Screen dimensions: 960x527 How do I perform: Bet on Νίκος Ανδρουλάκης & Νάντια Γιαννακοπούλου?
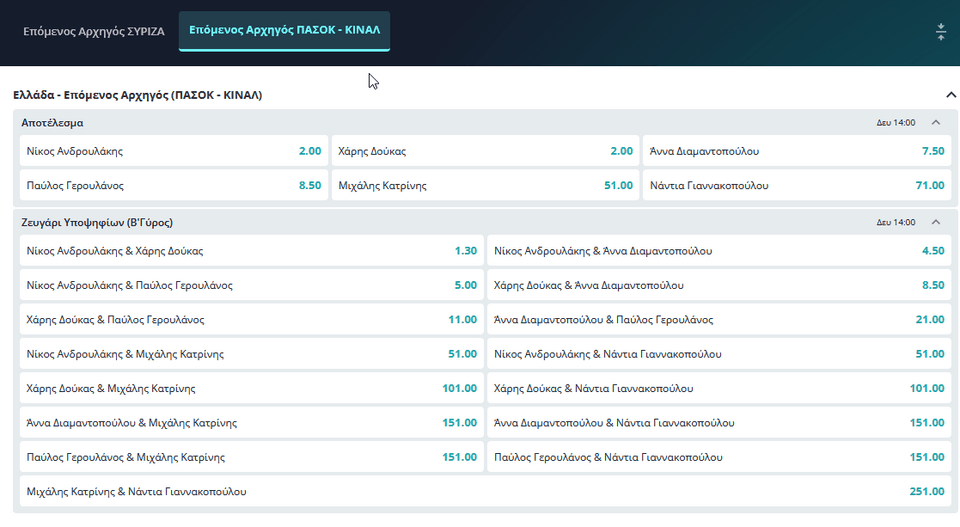click(719, 354)
